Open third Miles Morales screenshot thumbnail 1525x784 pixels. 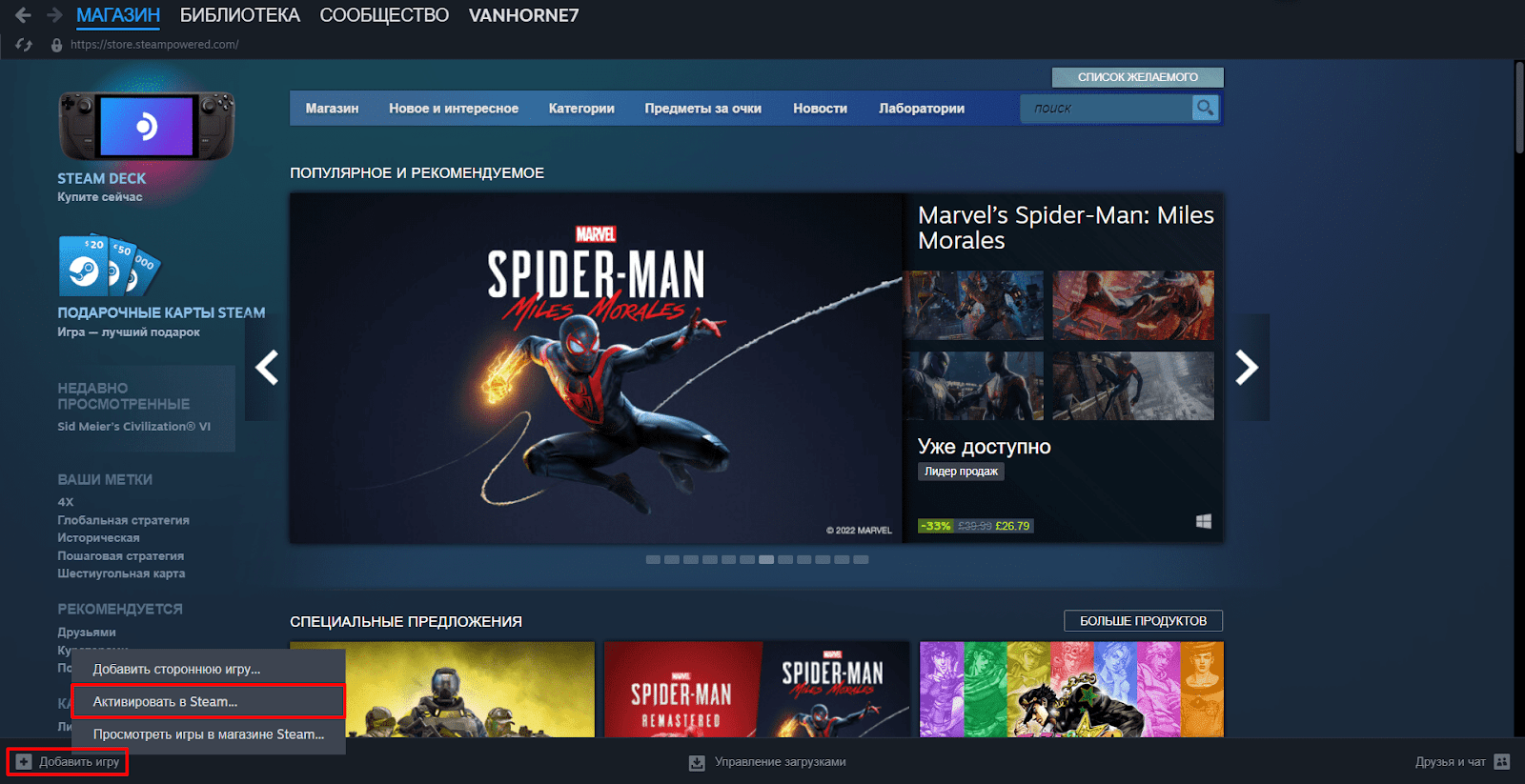(x=973, y=386)
